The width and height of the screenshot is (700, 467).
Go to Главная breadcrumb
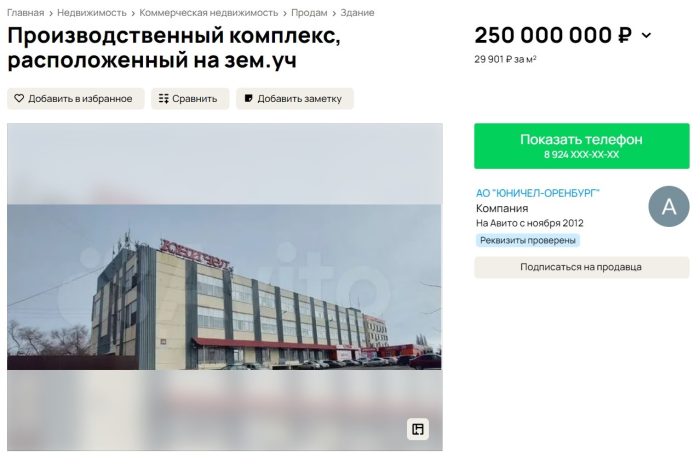click(x=25, y=13)
